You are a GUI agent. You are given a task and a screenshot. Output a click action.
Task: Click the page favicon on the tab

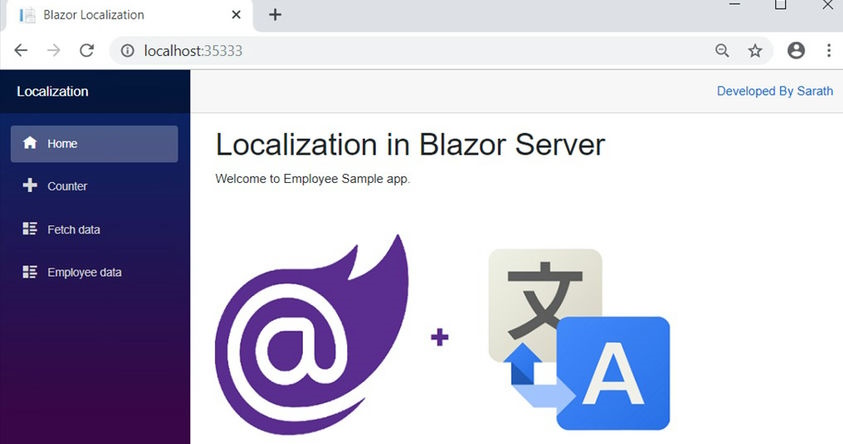coord(27,15)
